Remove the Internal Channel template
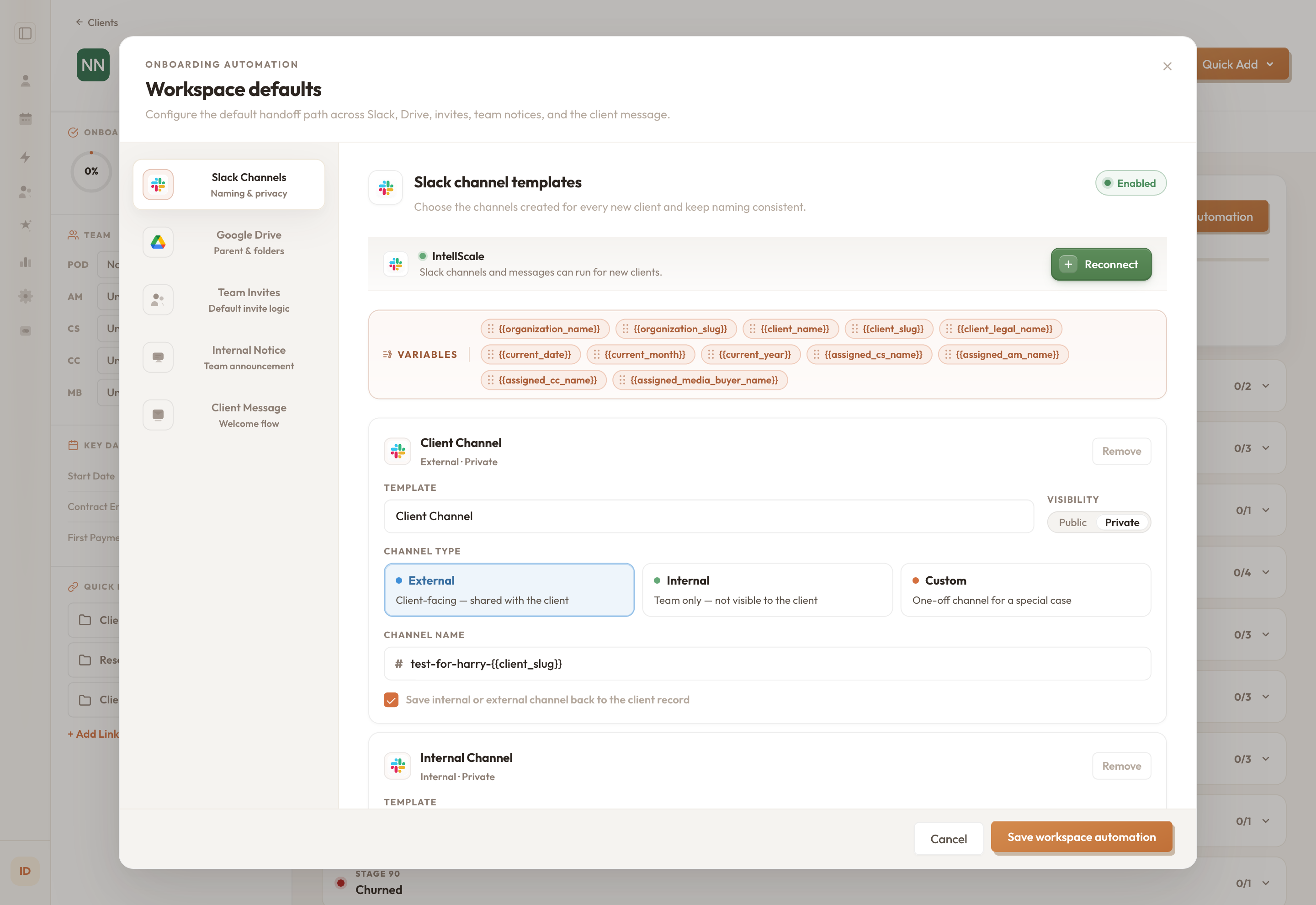Viewport: 1316px width, 905px height. (1121, 766)
